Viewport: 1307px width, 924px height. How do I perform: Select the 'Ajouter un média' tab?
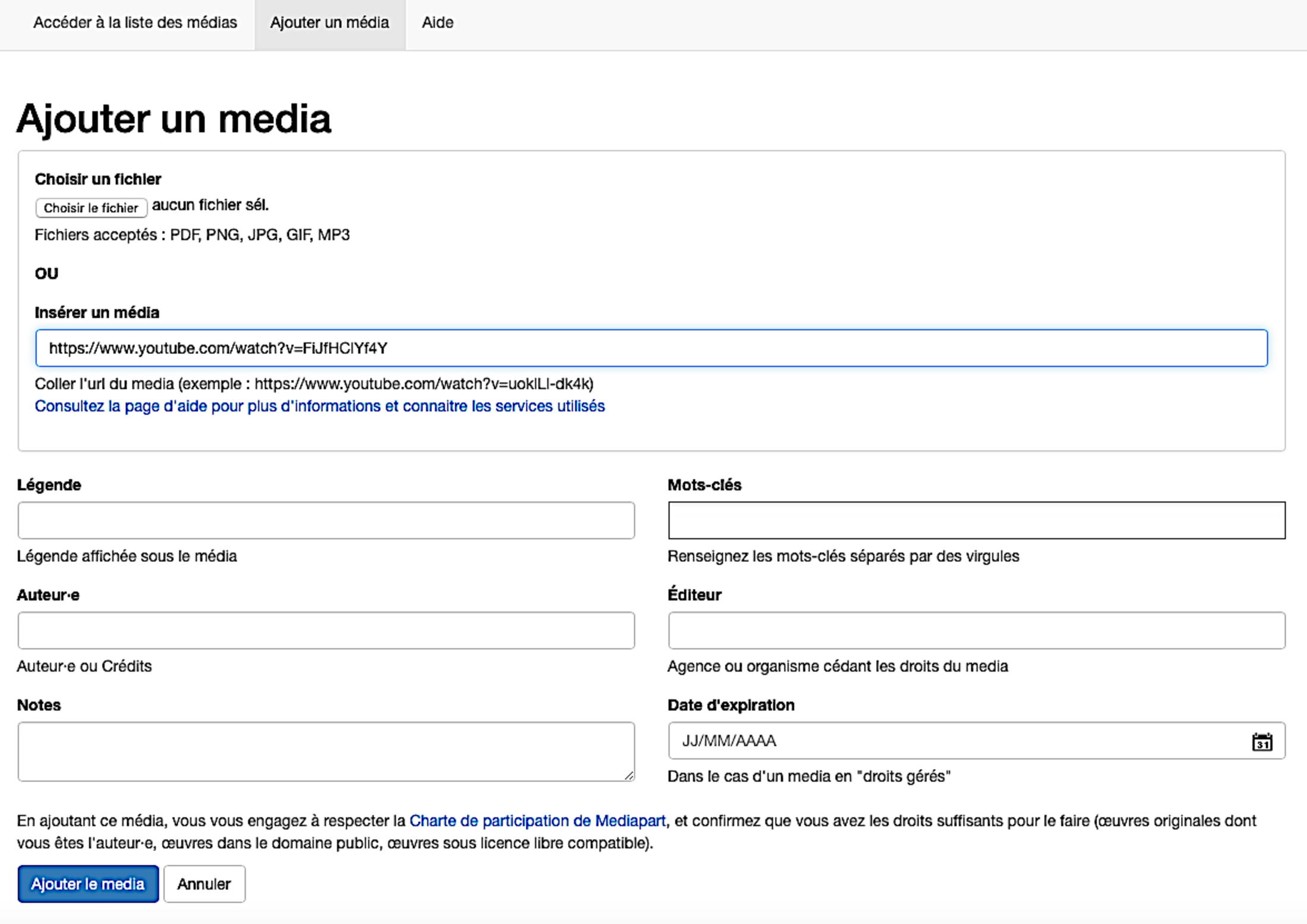[x=330, y=23]
